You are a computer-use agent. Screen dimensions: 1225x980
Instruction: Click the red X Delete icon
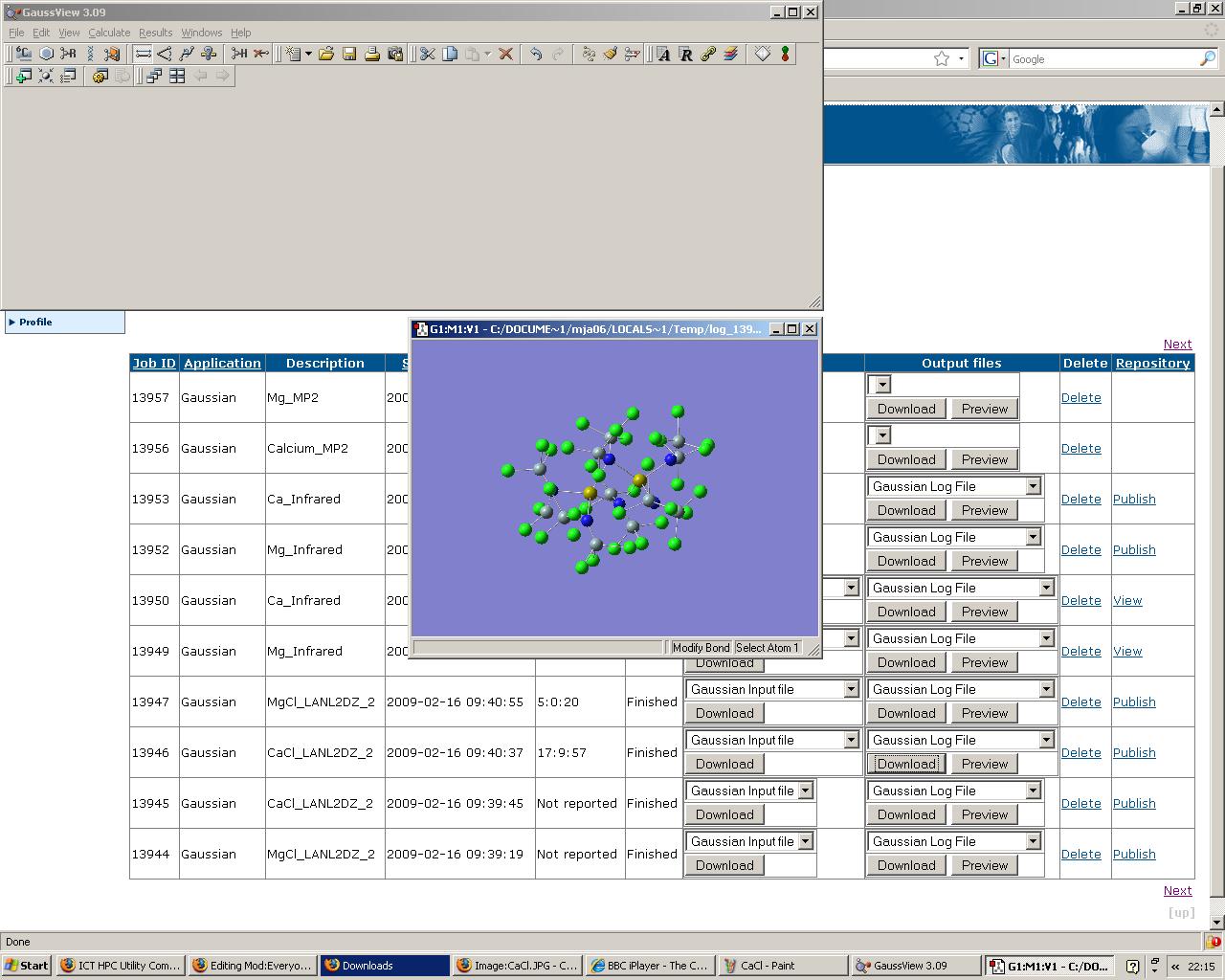pyautogui.click(x=505, y=54)
